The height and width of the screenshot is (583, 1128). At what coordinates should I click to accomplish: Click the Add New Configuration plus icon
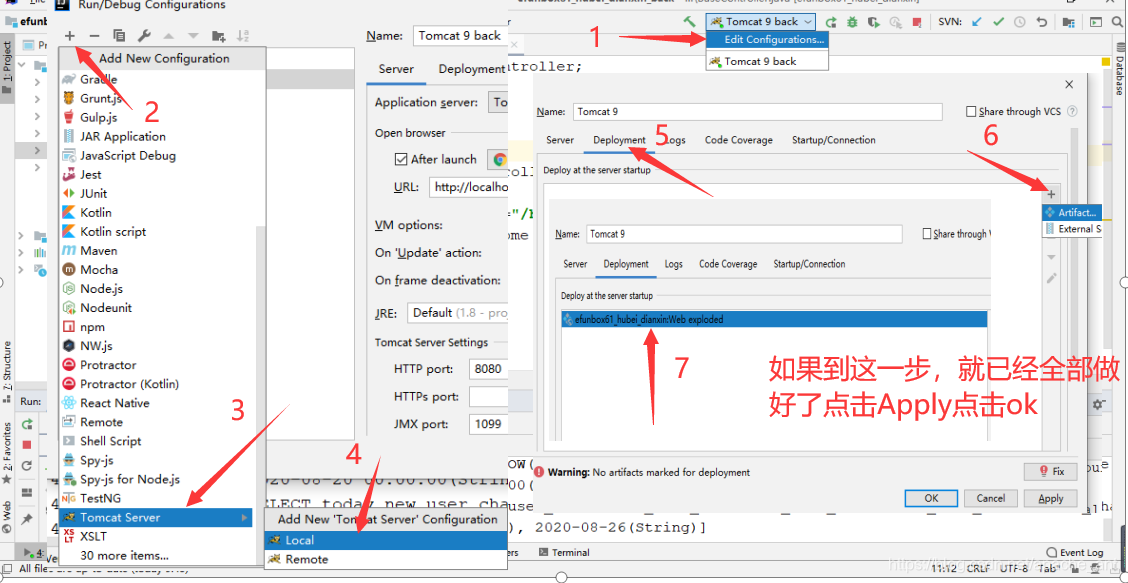[70, 35]
